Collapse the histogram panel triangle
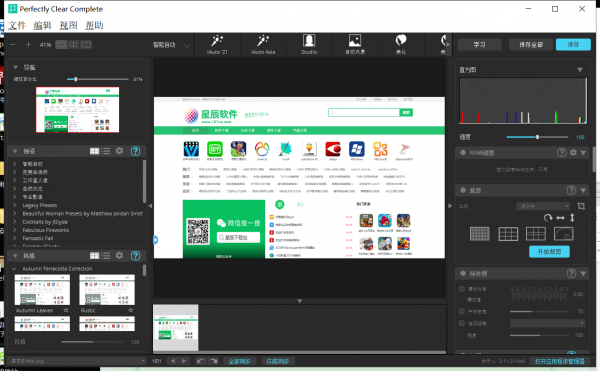 click(580, 70)
